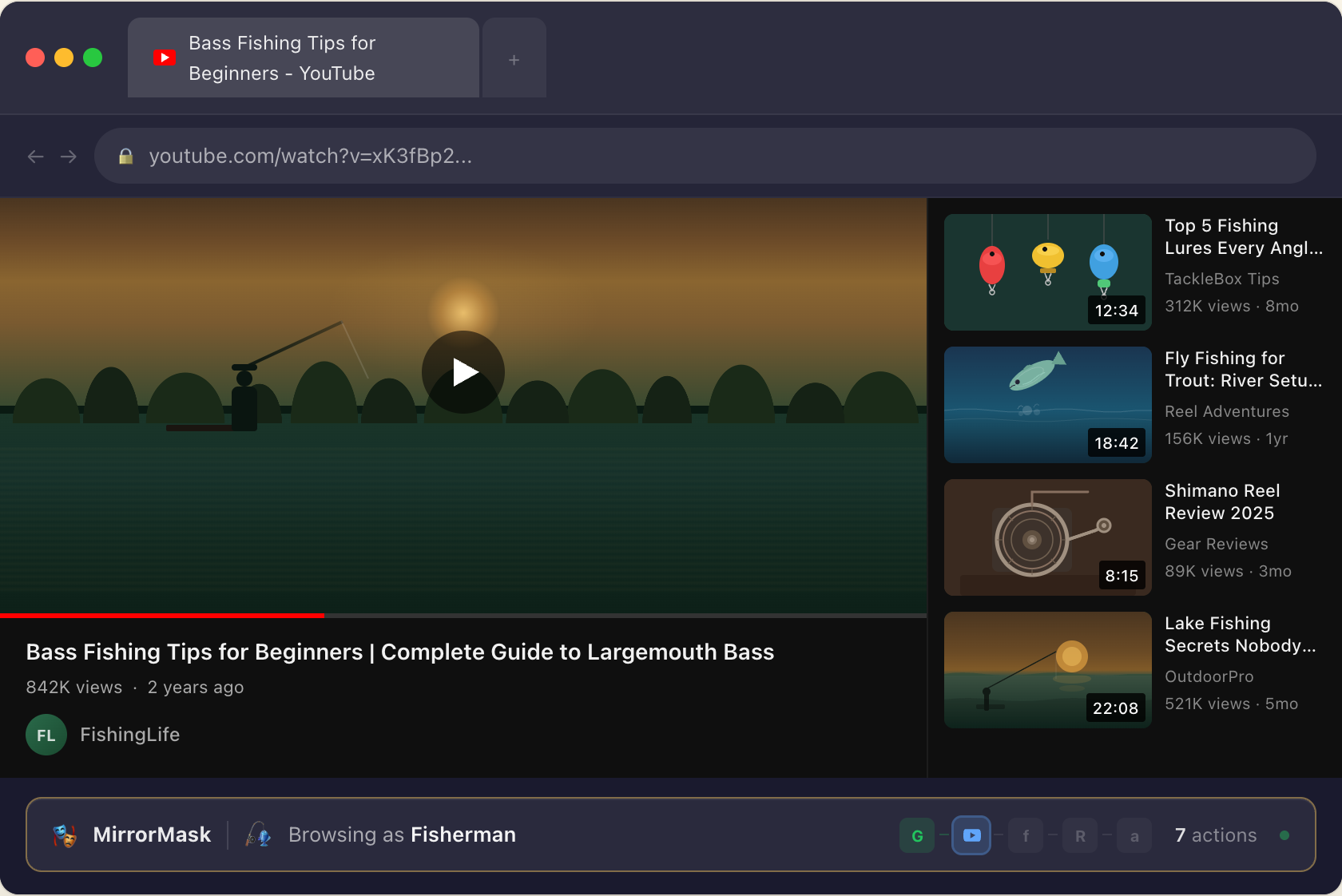Select the highlighted YouTube site icon
The width and height of the screenshot is (1342, 896).
[971, 835]
